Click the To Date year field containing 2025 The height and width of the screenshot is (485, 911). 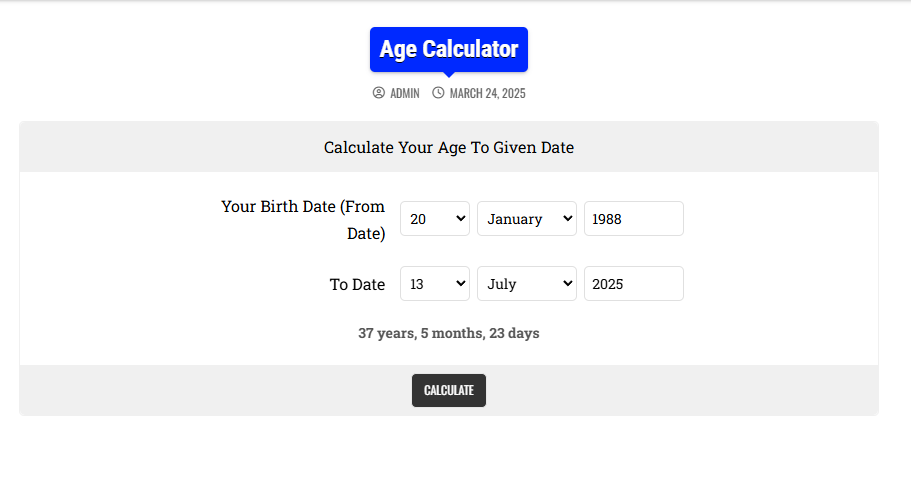pos(634,283)
